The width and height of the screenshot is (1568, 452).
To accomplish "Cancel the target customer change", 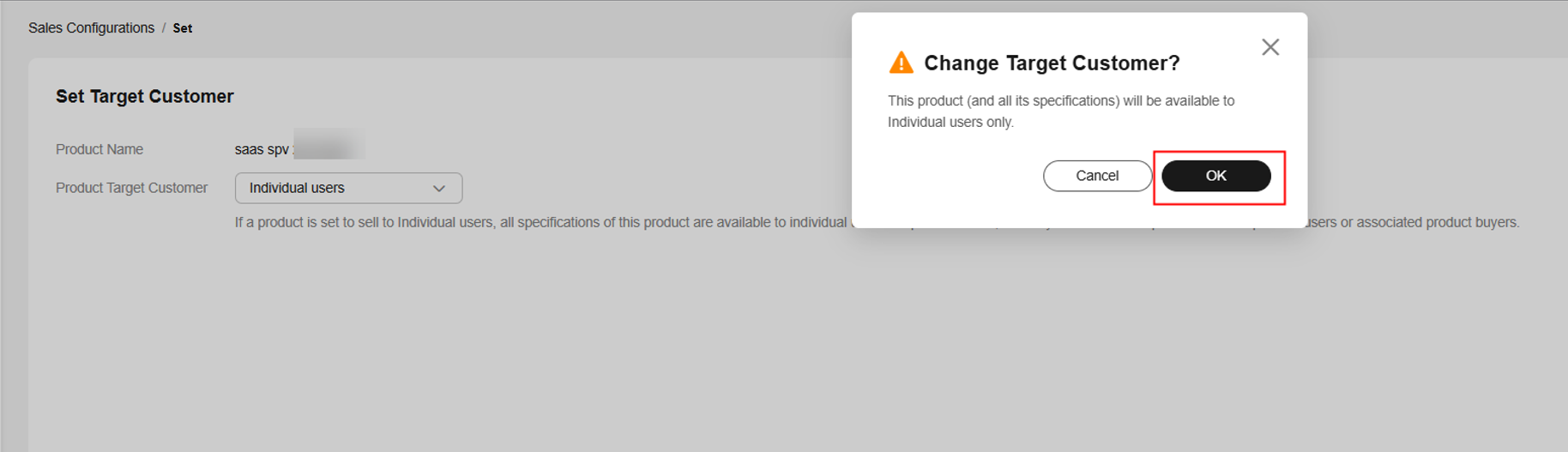I will tap(1097, 176).
